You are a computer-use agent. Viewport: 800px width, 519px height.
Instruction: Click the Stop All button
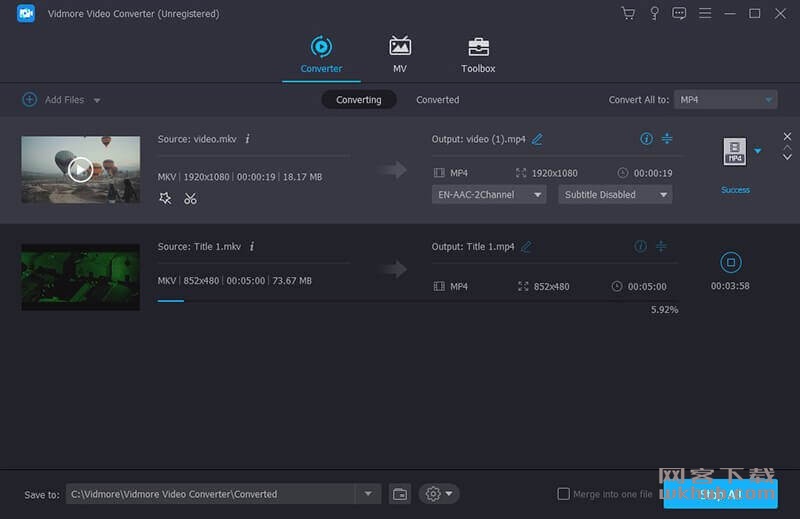click(x=720, y=494)
